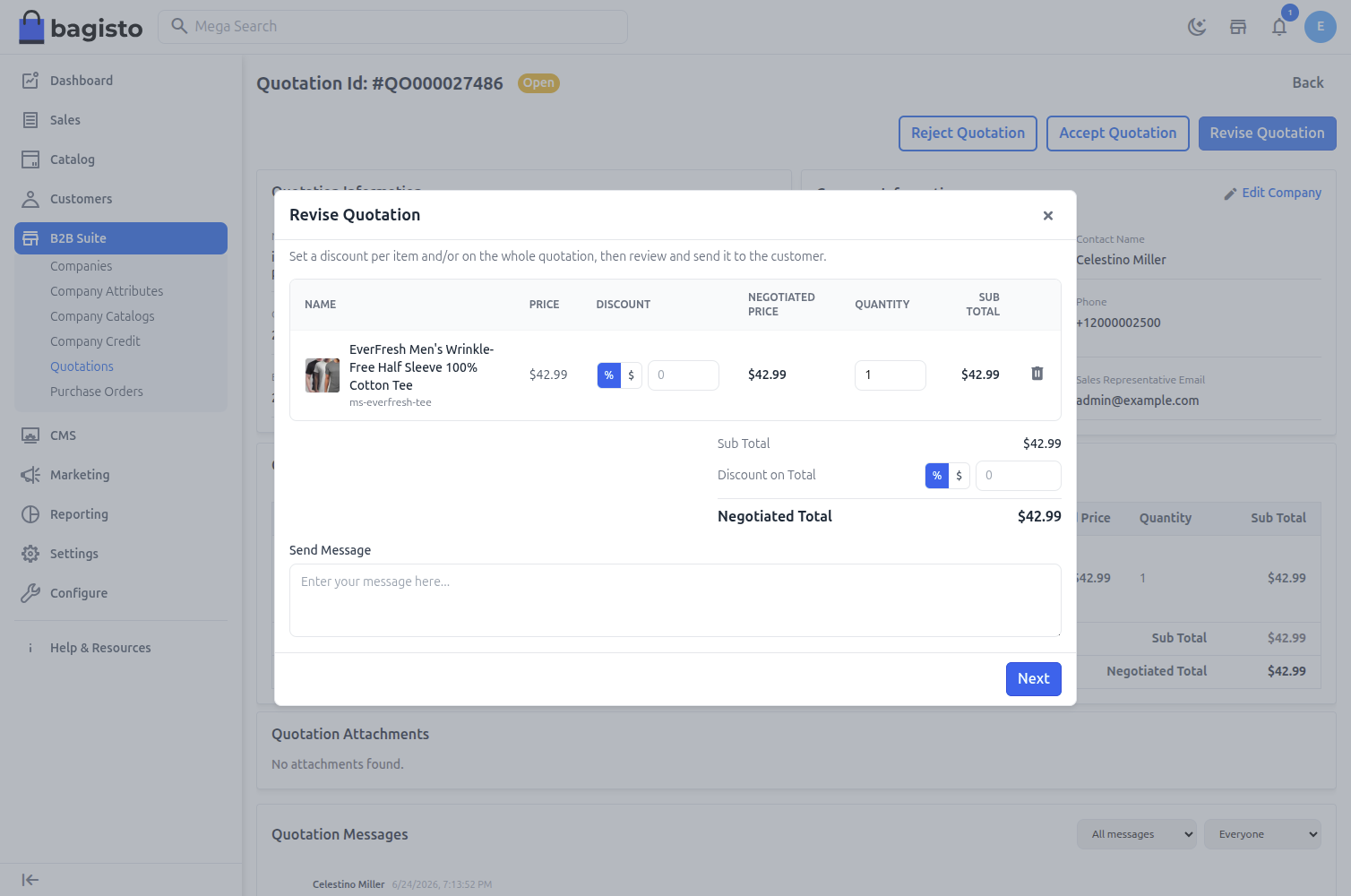The image size is (1351, 896).
Task: Focus the Mega Search field
Action: [392, 27]
